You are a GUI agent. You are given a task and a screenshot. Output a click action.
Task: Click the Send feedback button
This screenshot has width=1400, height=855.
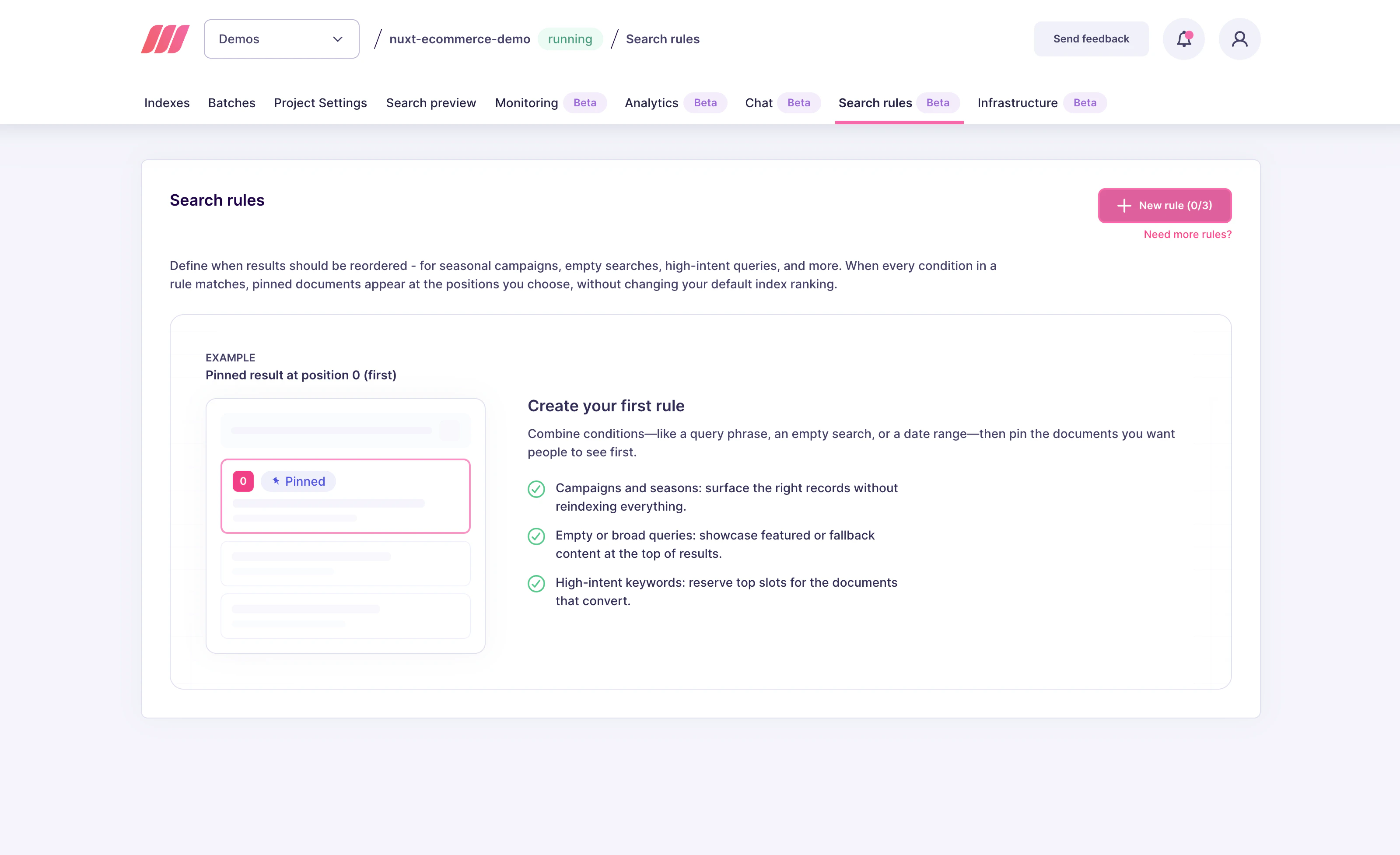click(x=1091, y=39)
